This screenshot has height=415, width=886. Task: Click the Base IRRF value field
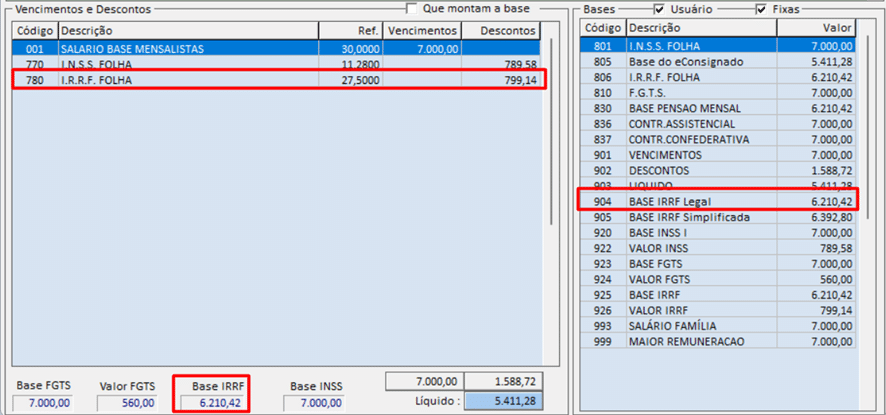210,403
